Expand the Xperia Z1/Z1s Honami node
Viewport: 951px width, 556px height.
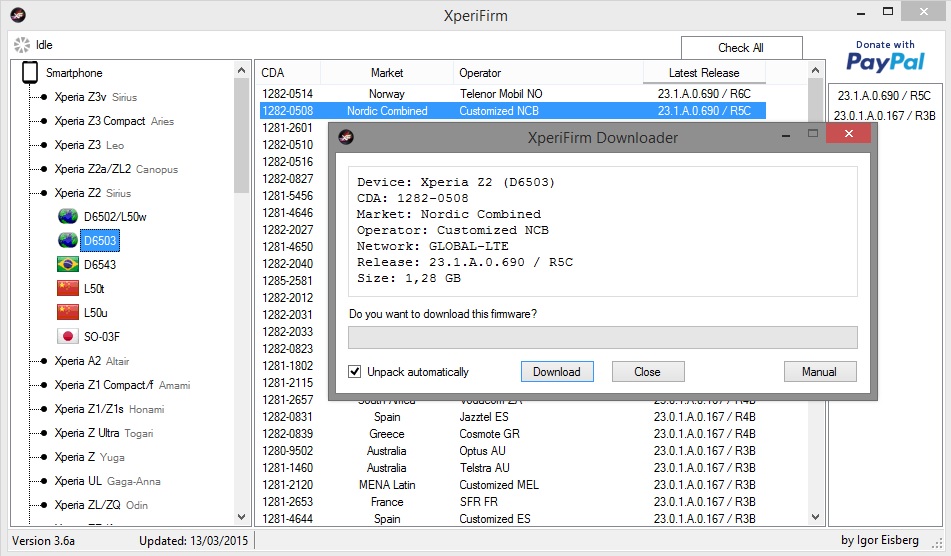[43, 409]
